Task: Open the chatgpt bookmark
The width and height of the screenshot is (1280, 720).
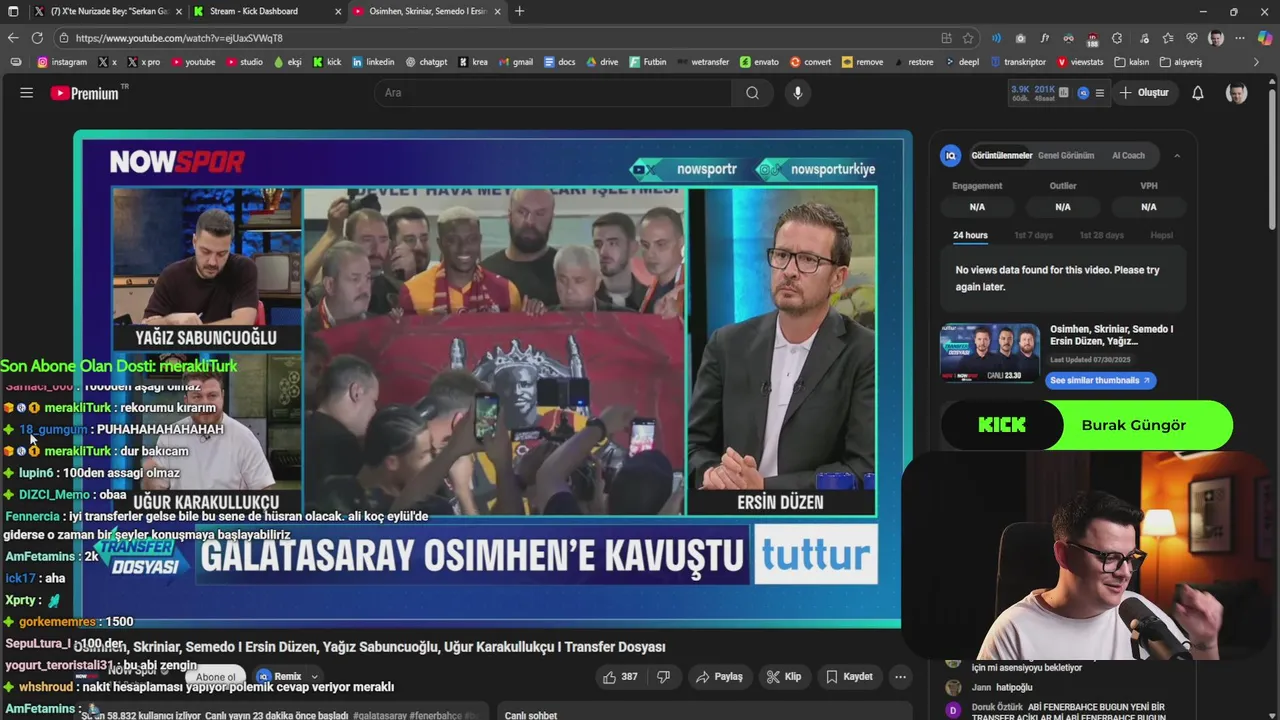Action: [x=426, y=62]
